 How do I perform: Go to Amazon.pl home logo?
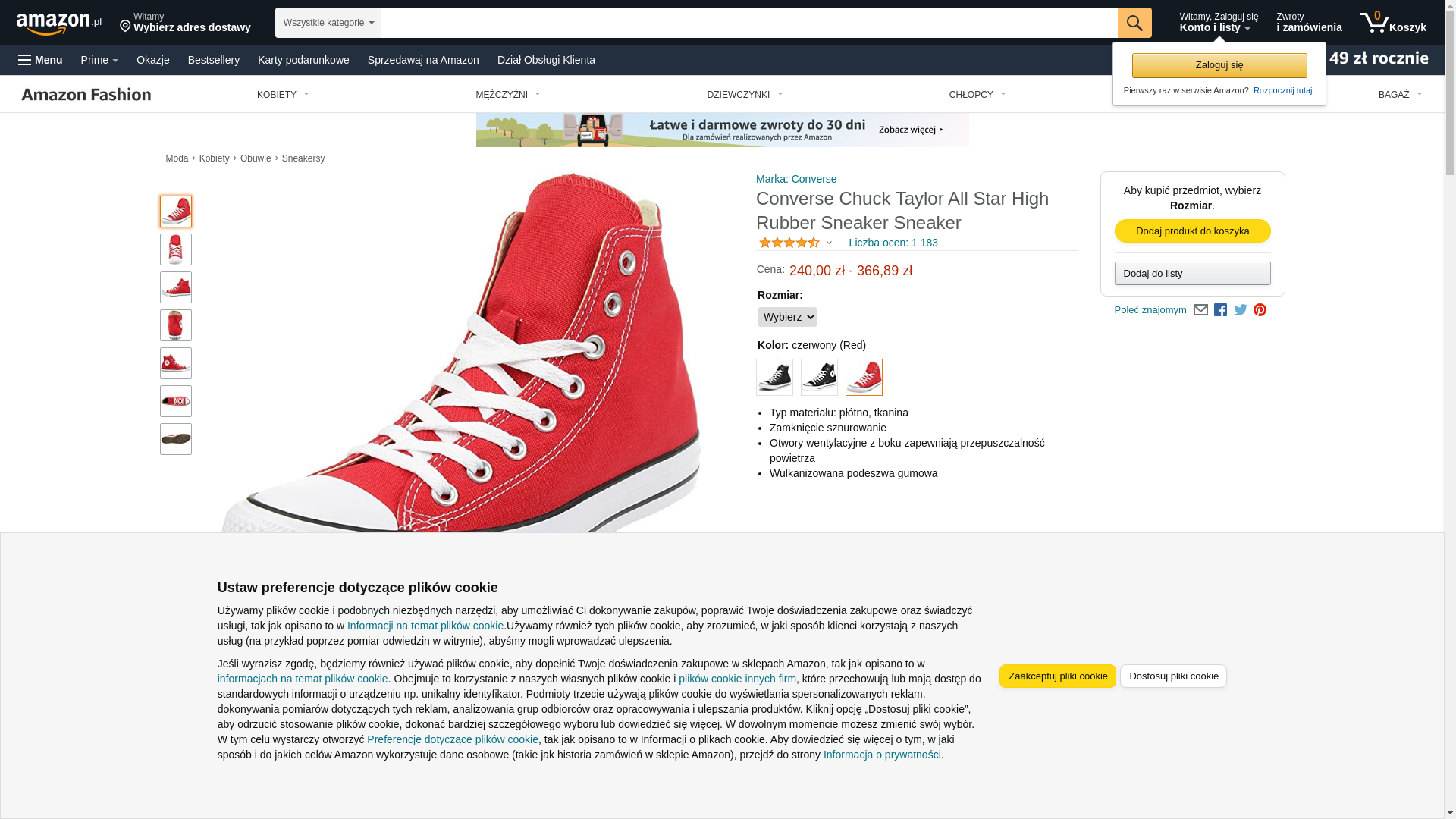[59, 24]
